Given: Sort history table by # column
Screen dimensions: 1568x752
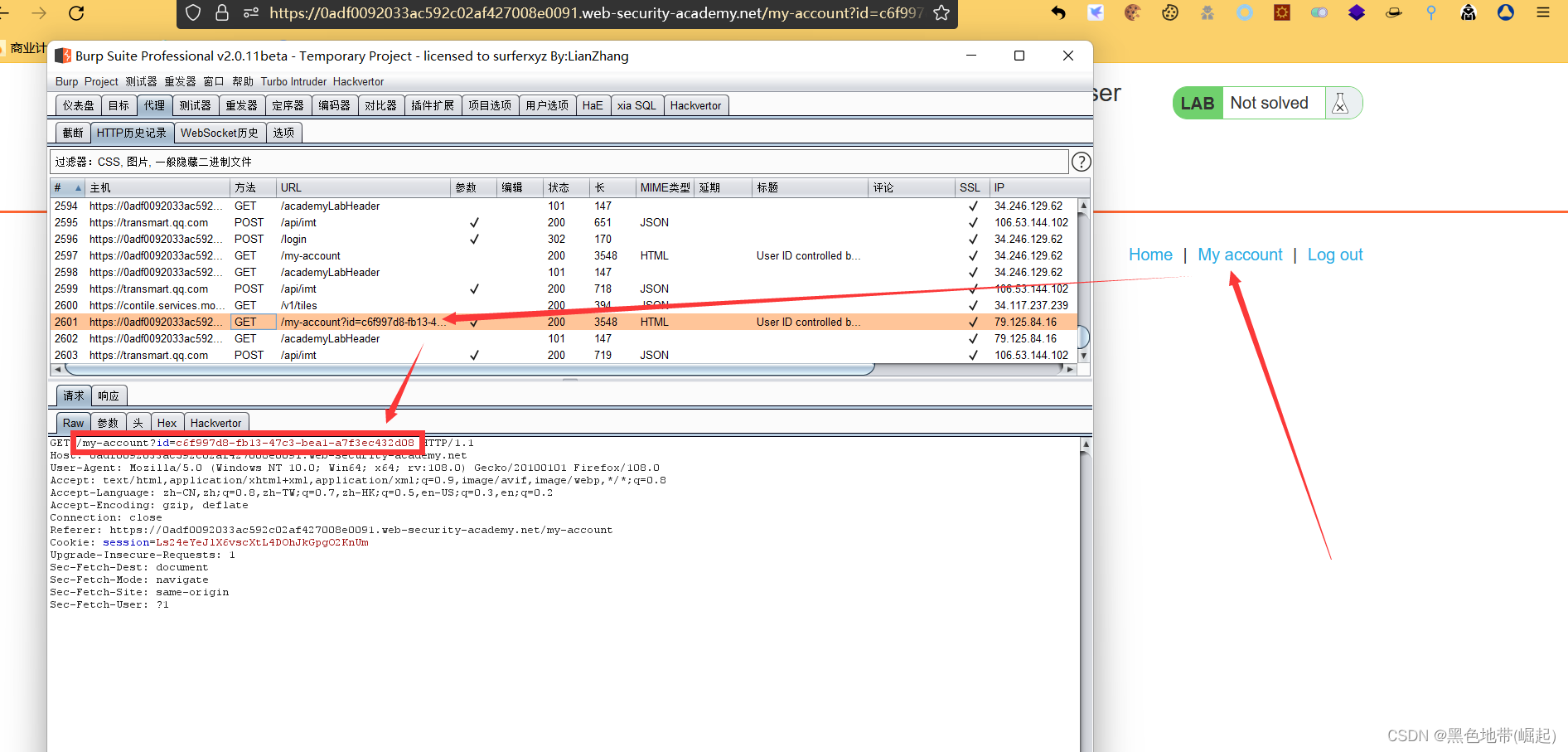Looking at the screenshot, I should click(x=68, y=188).
